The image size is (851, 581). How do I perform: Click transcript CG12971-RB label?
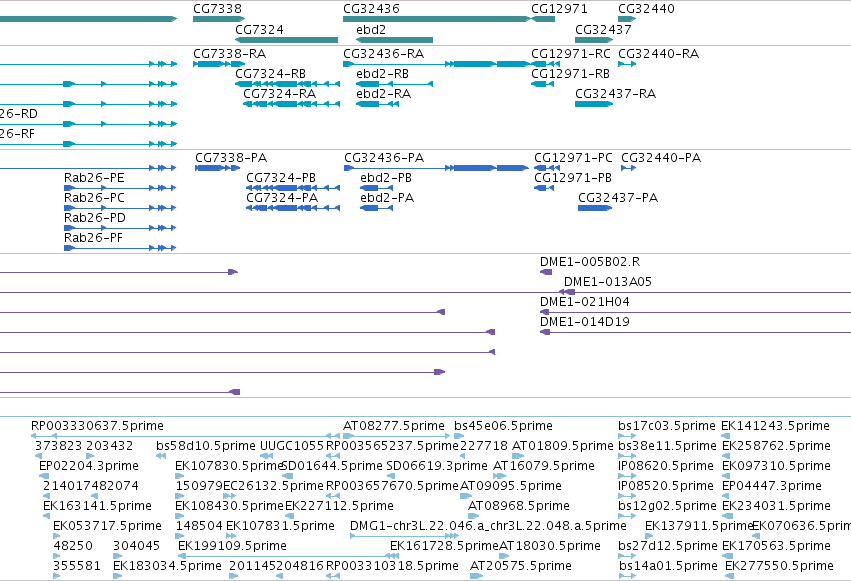click(570, 74)
